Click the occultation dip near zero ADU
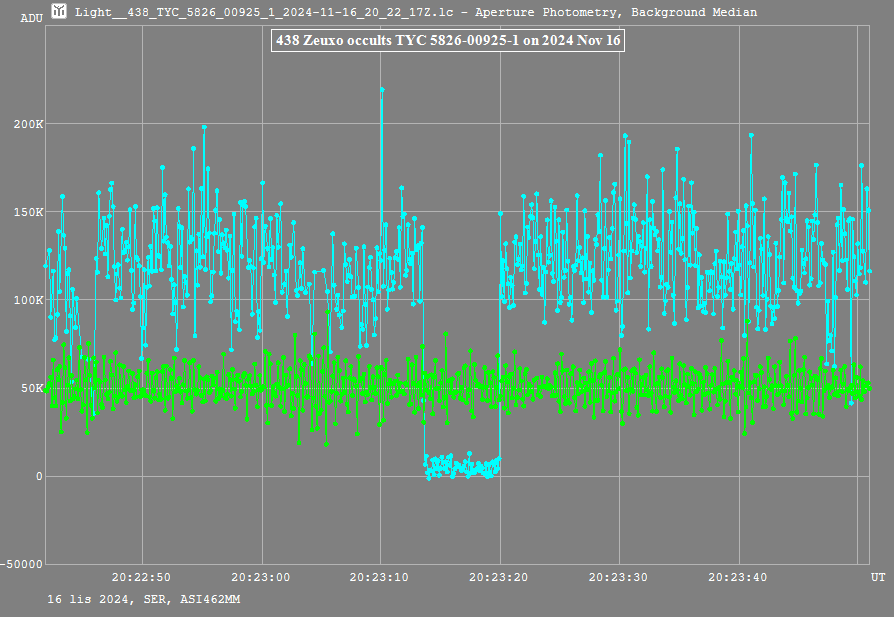The image size is (894, 617). point(462,466)
